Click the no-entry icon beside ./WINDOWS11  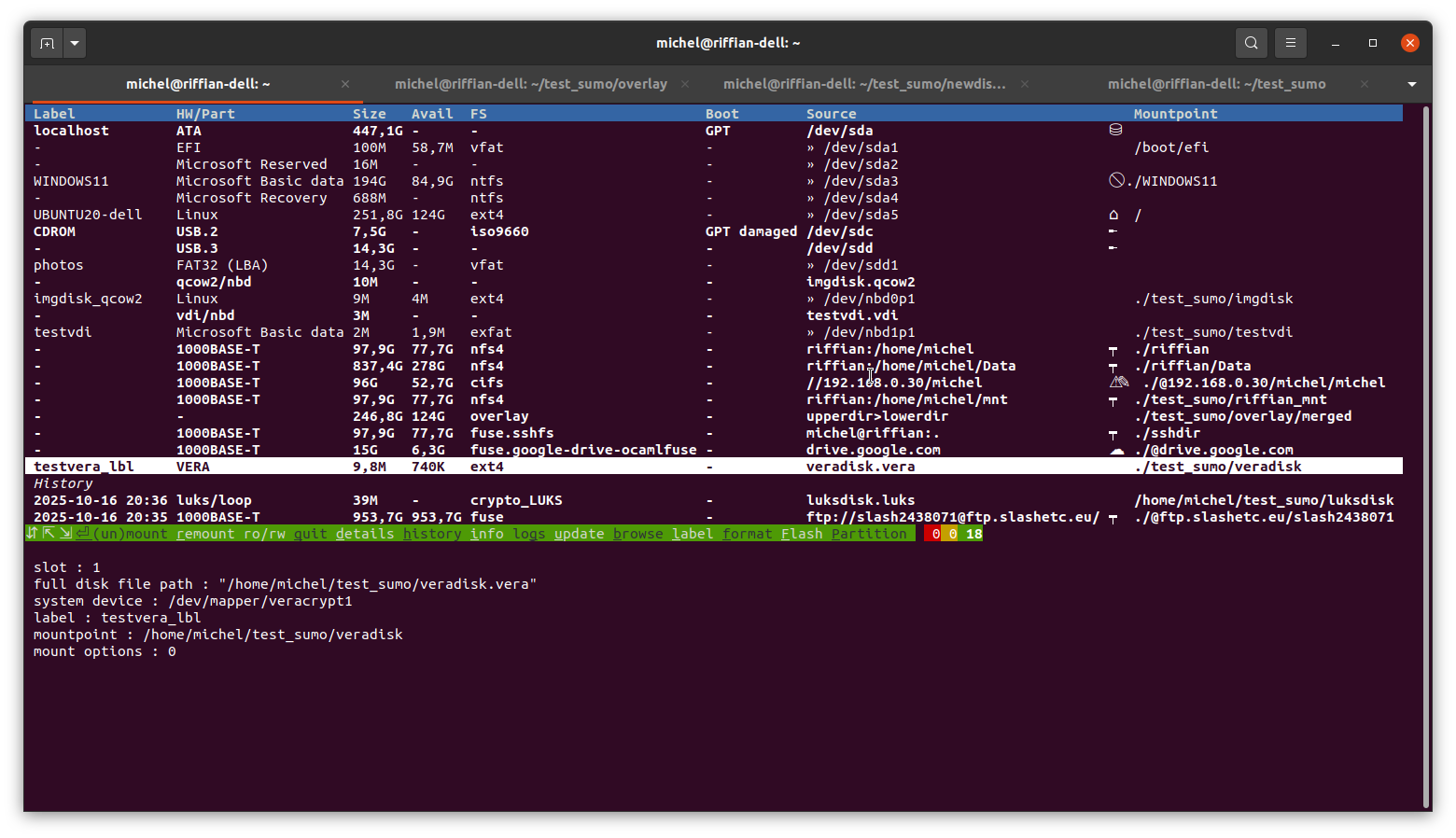click(x=1116, y=180)
